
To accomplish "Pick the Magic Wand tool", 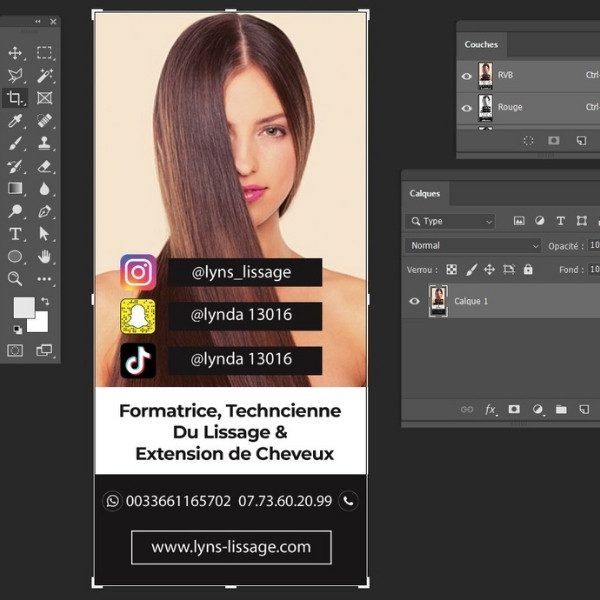I will point(44,76).
